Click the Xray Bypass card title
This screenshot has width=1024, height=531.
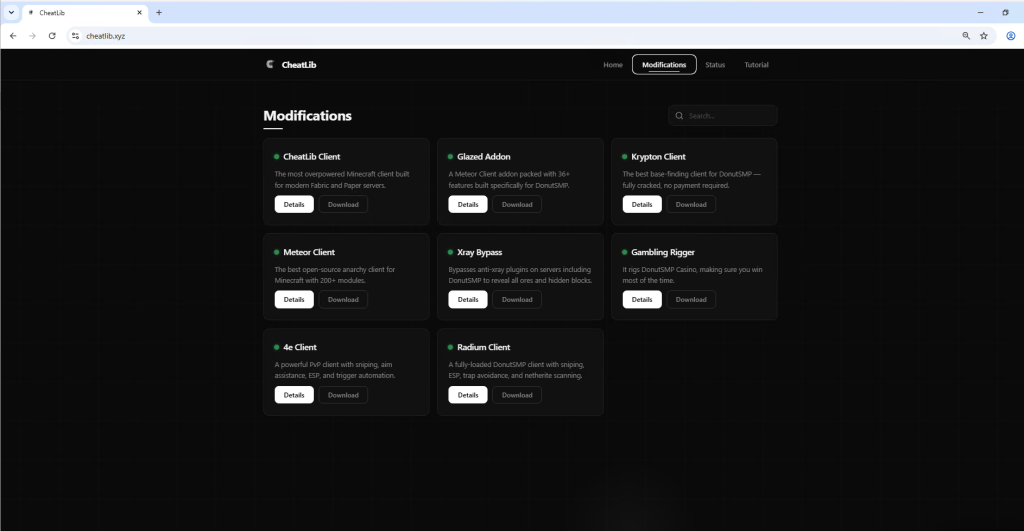pyautogui.click(x=479, y=252)
